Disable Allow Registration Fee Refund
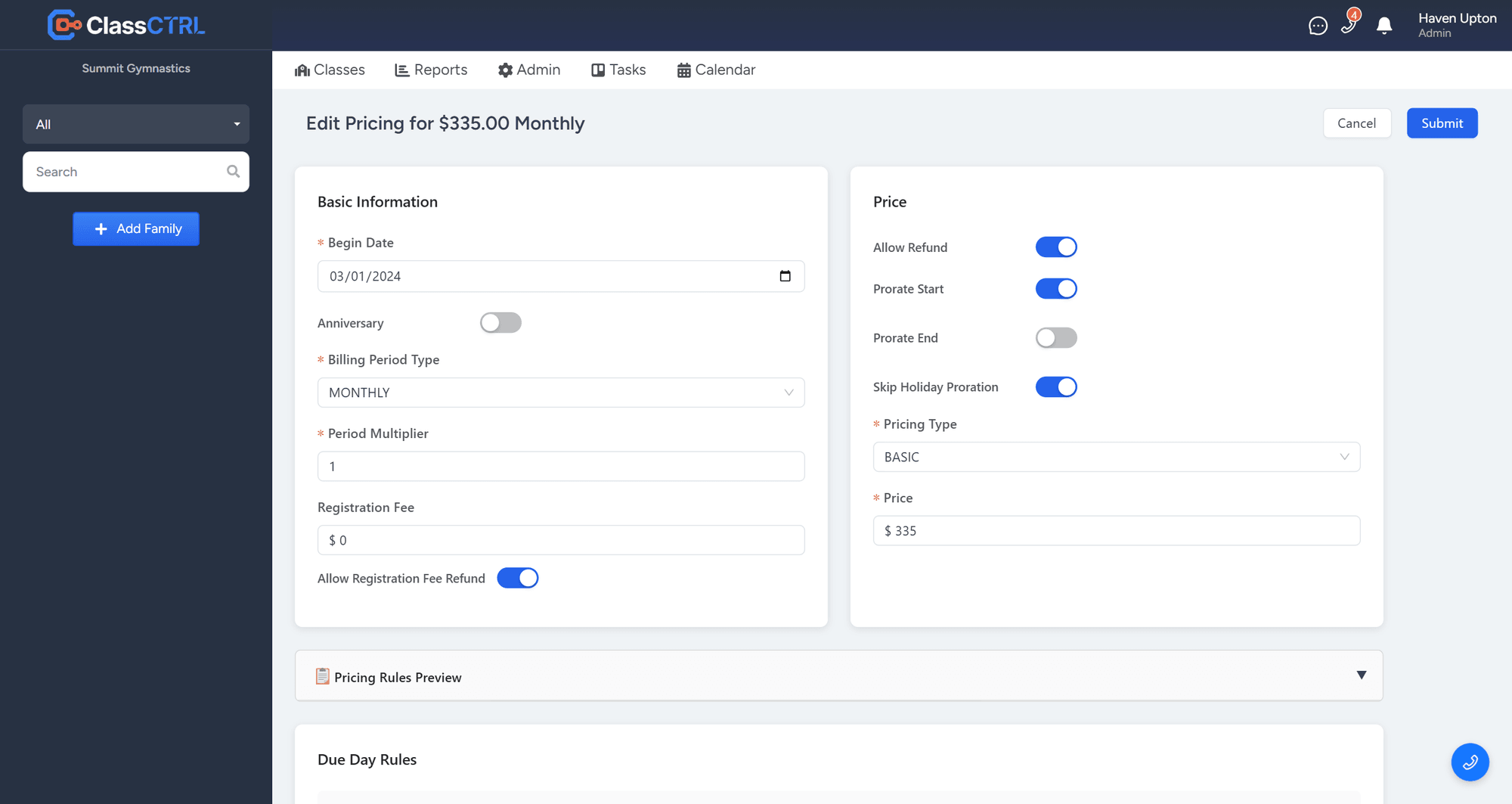The width and height of the screenshot is (1512, 804). click(x=517, y=579)
